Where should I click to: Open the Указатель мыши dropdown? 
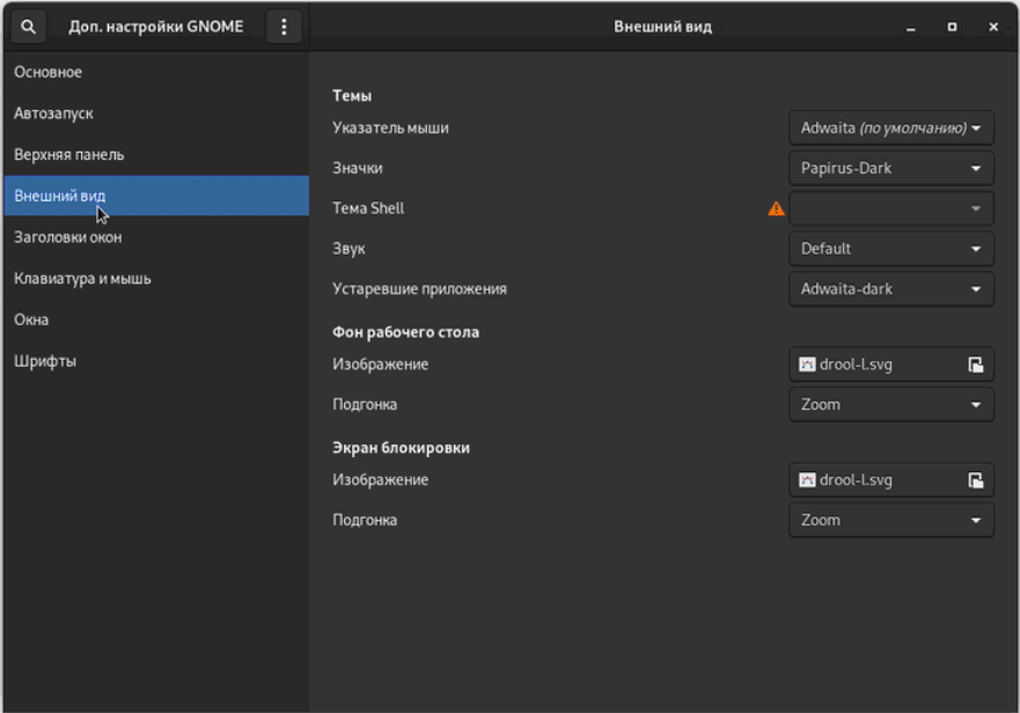[x=890, y=128]
